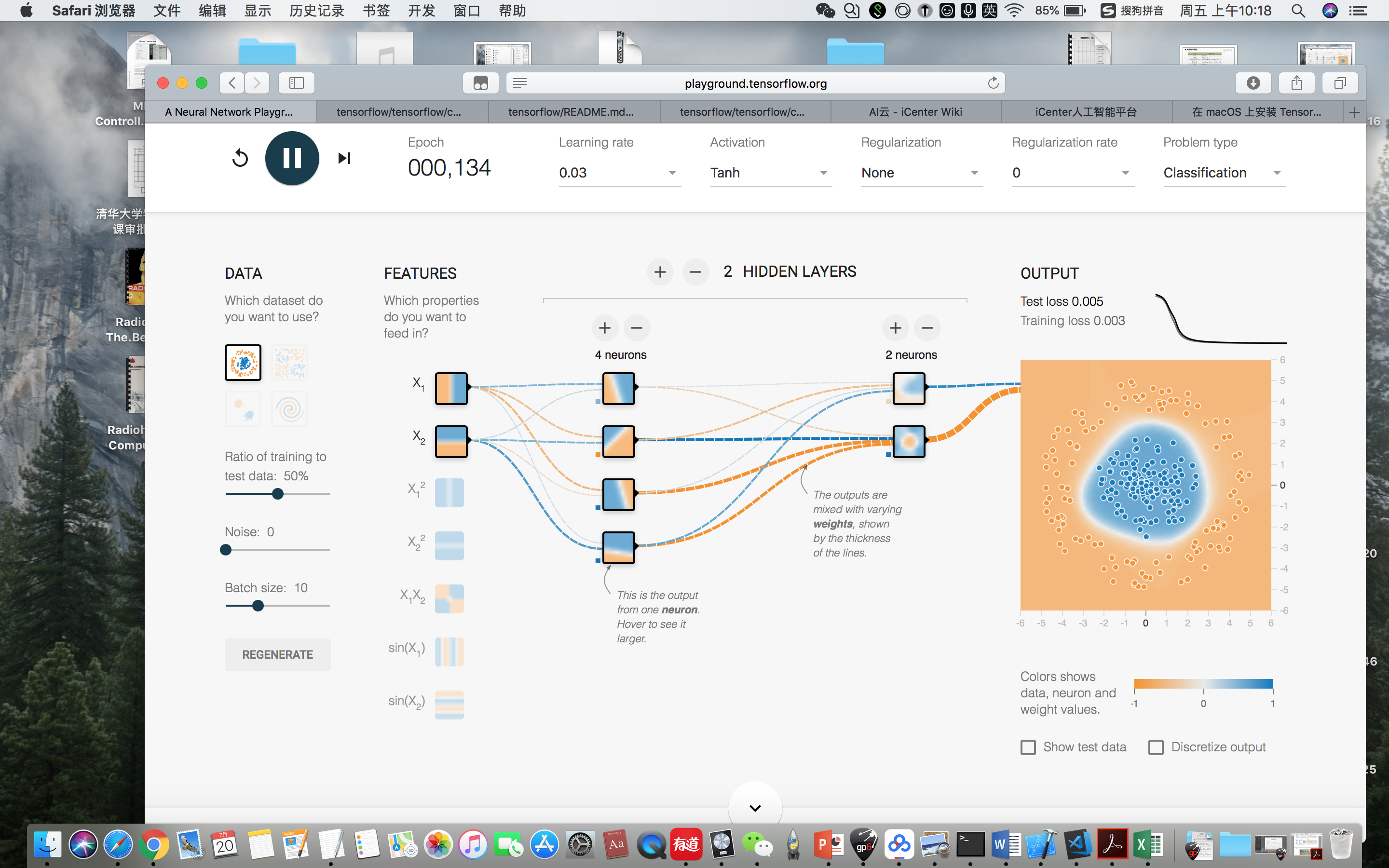Toggle the X1 input feature

tap(451, 388)
